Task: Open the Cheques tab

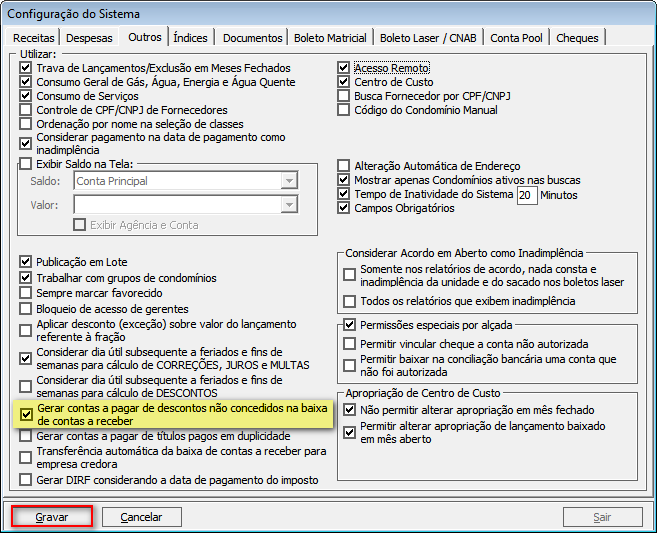Action: tap(577, 38)
